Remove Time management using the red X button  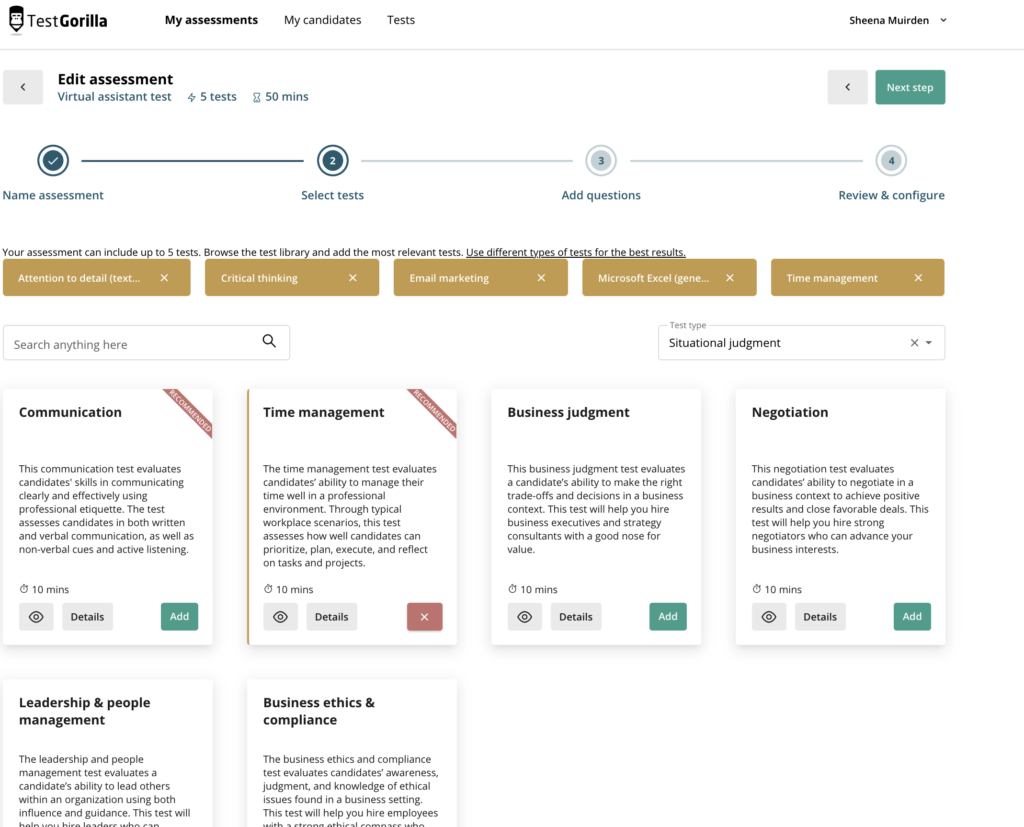tap(424, 616)
